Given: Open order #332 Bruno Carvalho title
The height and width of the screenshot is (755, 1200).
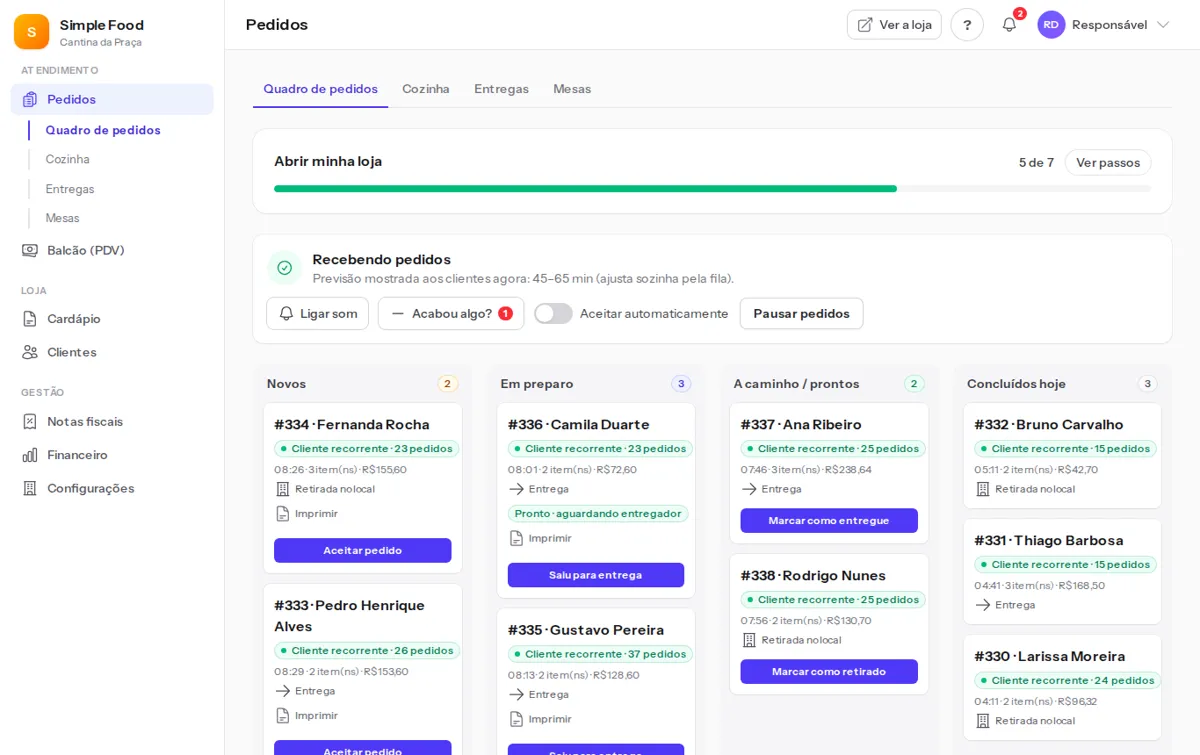Looking at the screenshot, I should [x=1049, y=424].
